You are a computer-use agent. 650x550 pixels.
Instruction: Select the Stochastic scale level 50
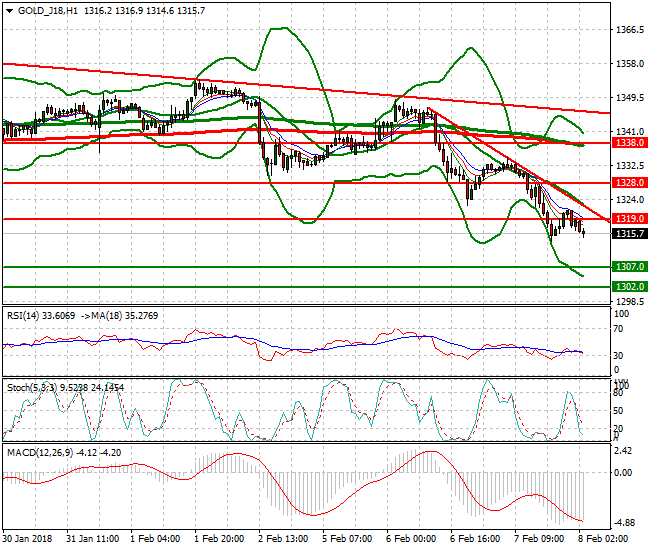(x=618, y=411)
